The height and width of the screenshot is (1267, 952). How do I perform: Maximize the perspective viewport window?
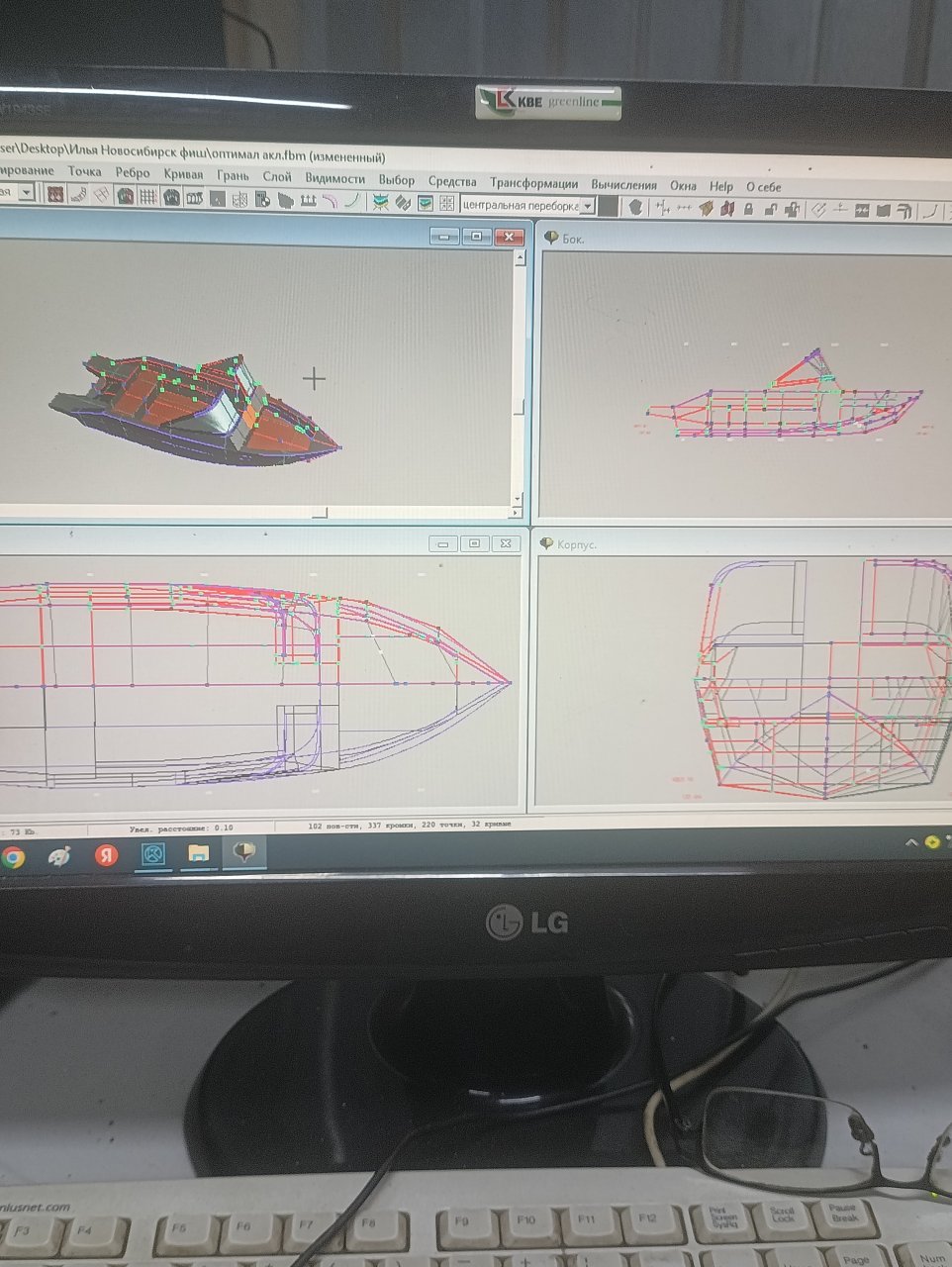point(476,237)
